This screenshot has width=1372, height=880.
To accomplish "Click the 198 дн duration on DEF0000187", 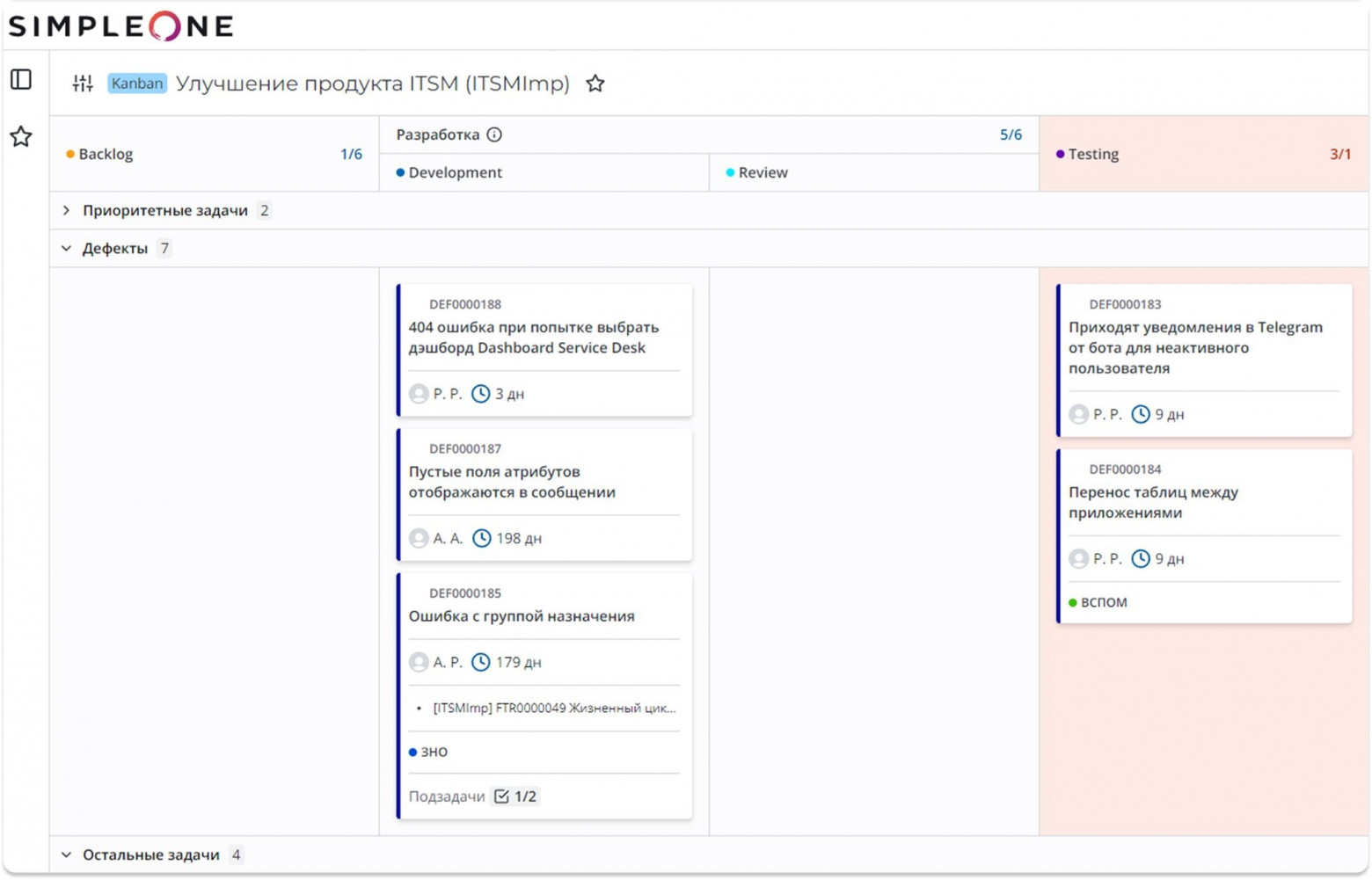I will point(519,538).
